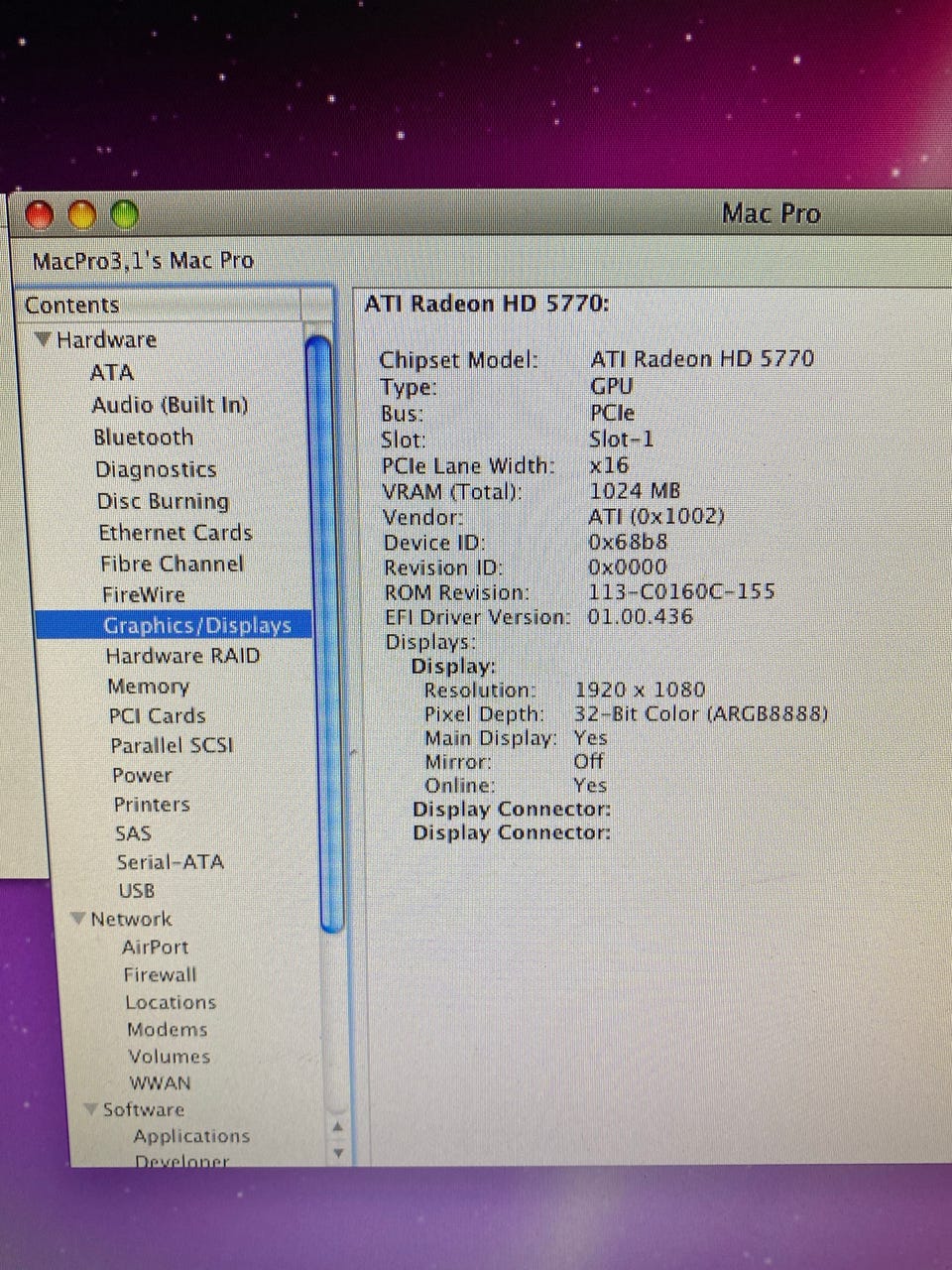Collapse the Network section triangle
This screenshot has width=952, height=1270.
78,919
